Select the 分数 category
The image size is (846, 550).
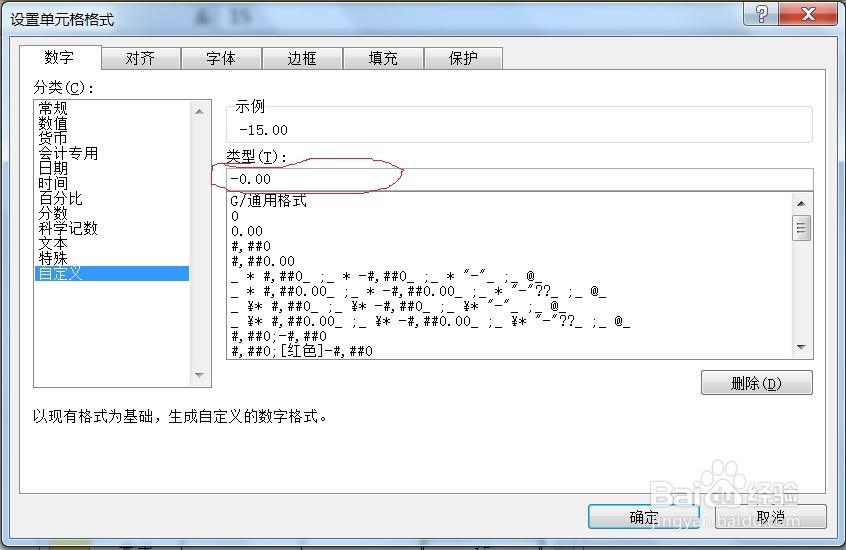click(112, 213)
